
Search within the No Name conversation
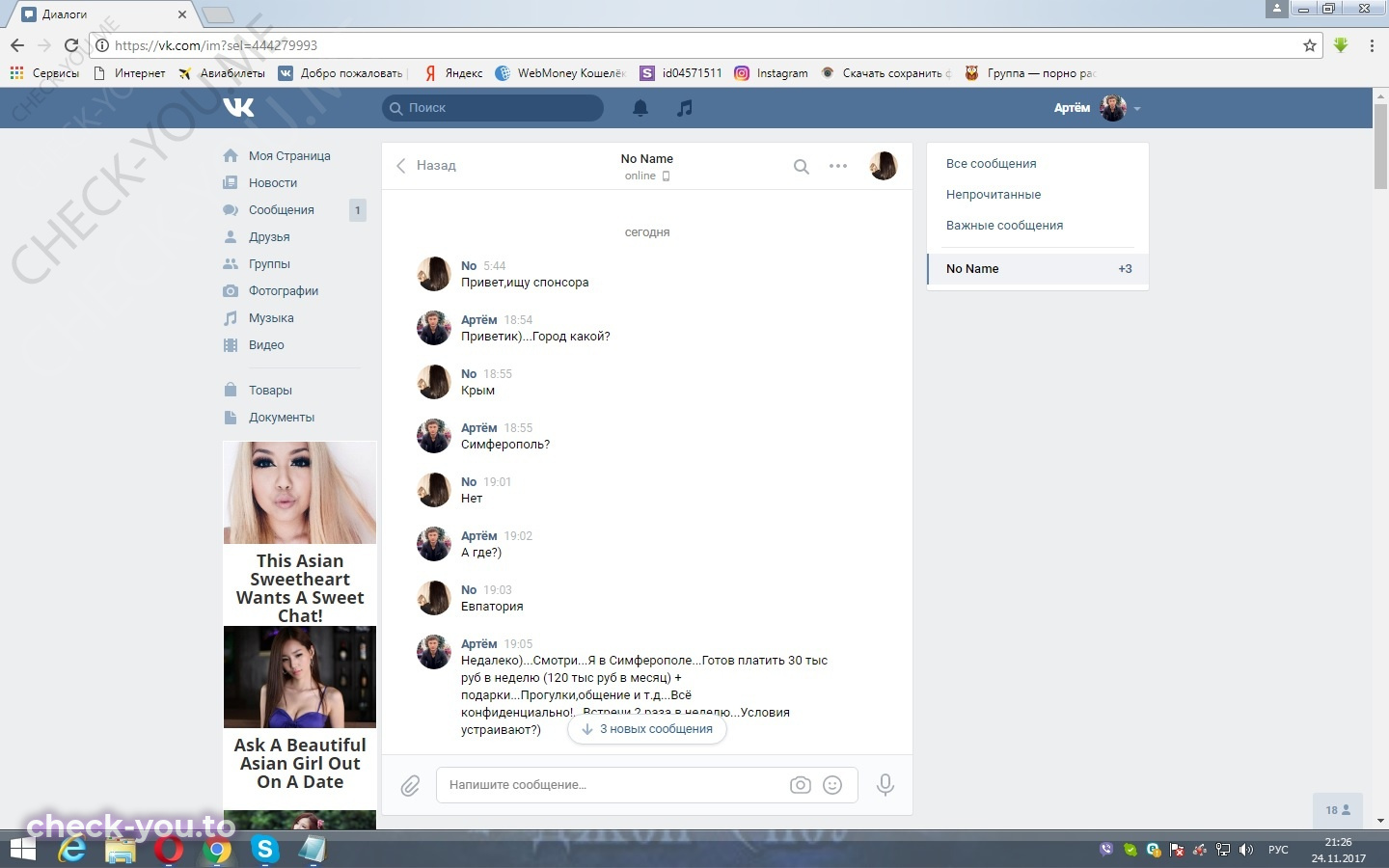point(801,166)
